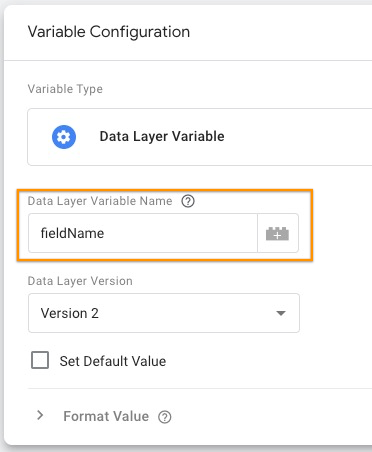Click help icon beside Data Layer Variable Name
Screen dimensions: 372x452
coord(188,201)
